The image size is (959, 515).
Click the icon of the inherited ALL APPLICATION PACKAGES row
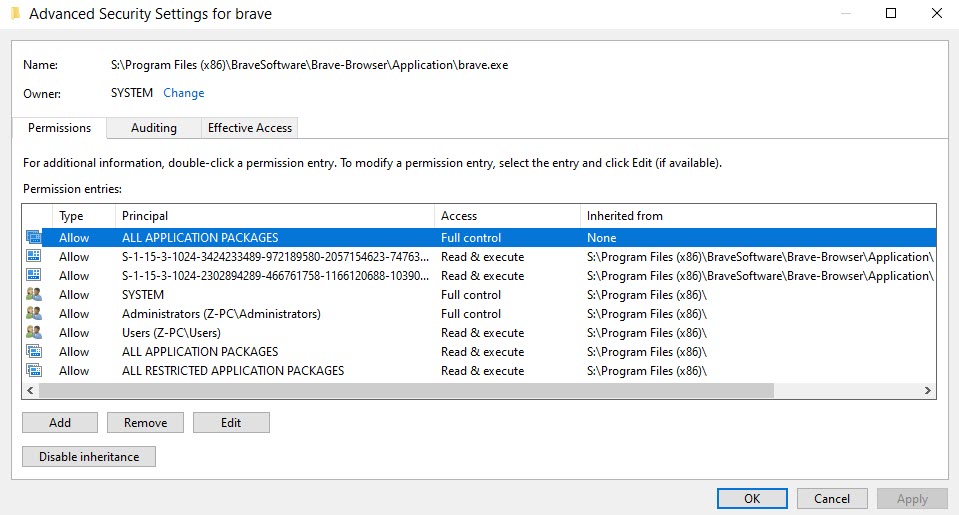point(34,351)
